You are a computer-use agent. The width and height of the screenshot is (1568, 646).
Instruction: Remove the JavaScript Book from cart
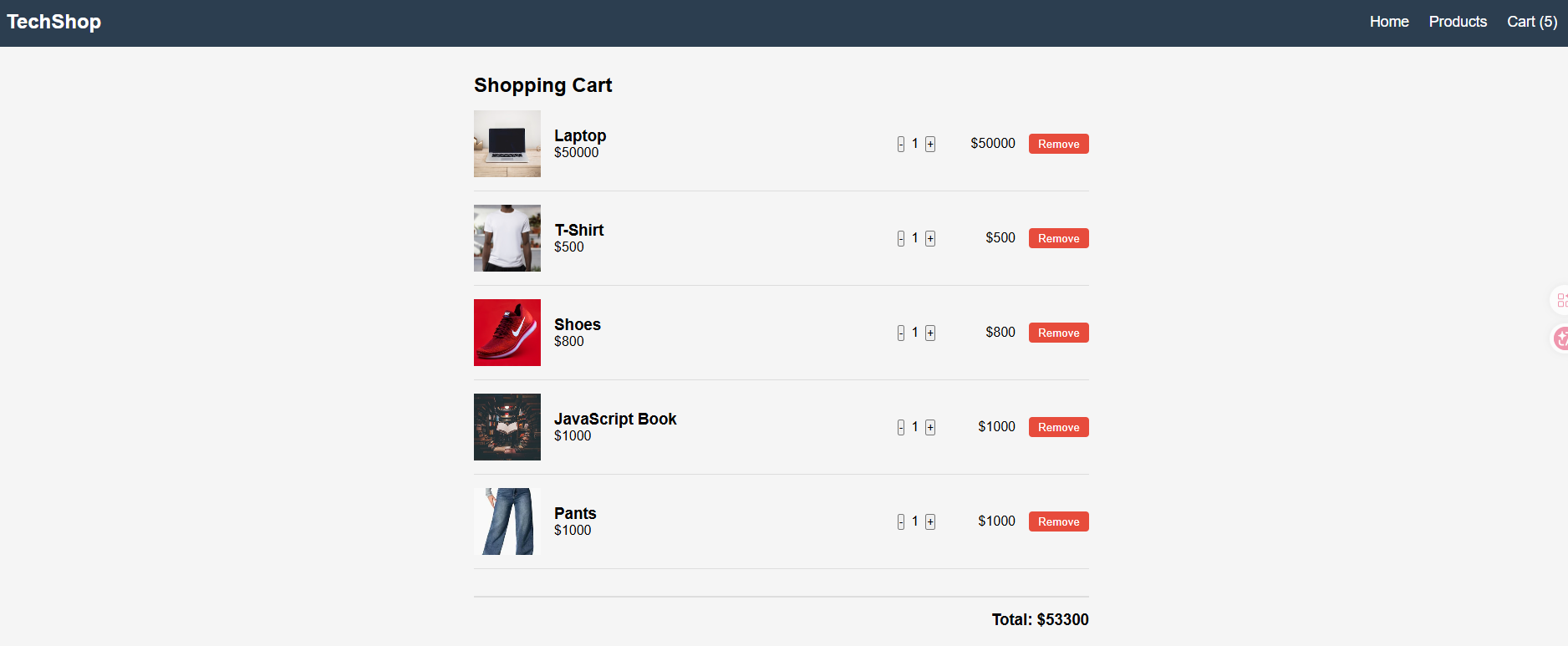(1059, 427)
